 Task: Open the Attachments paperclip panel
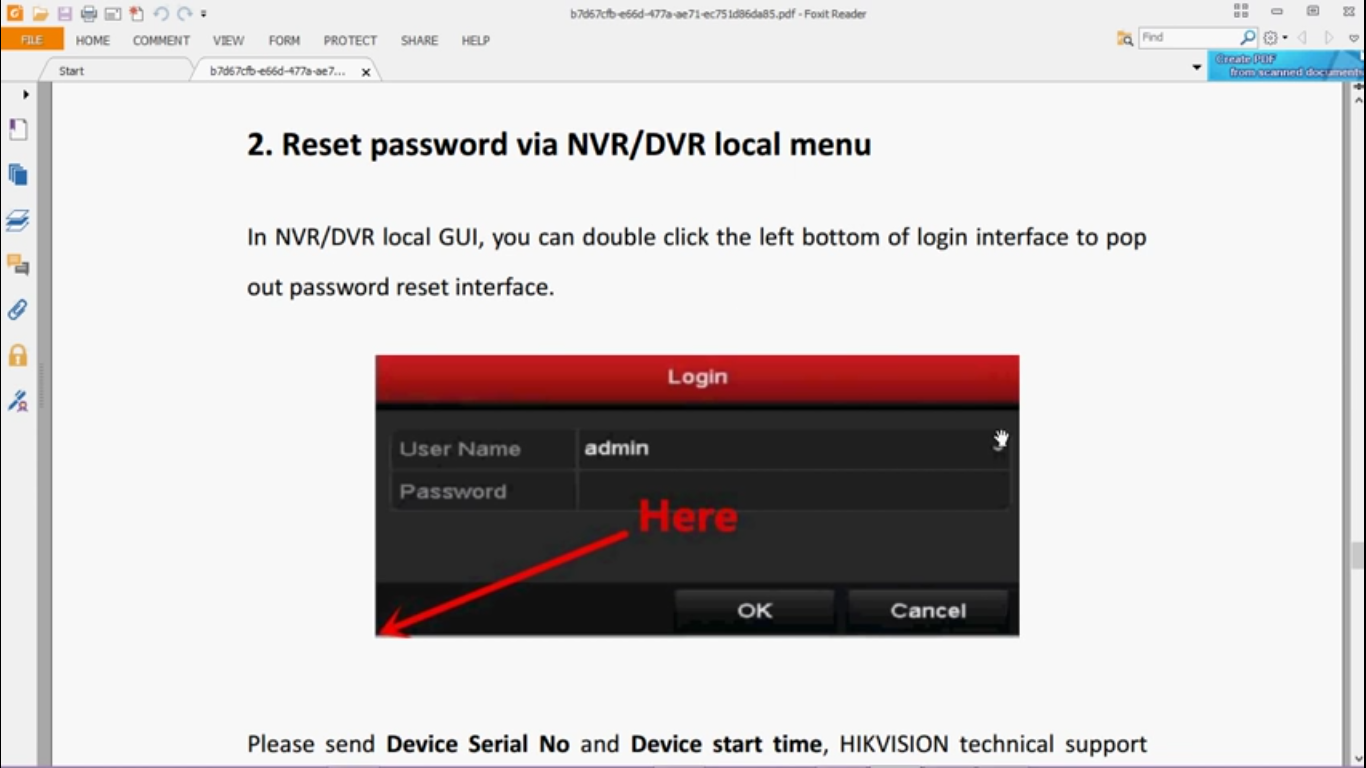point(18,310)
